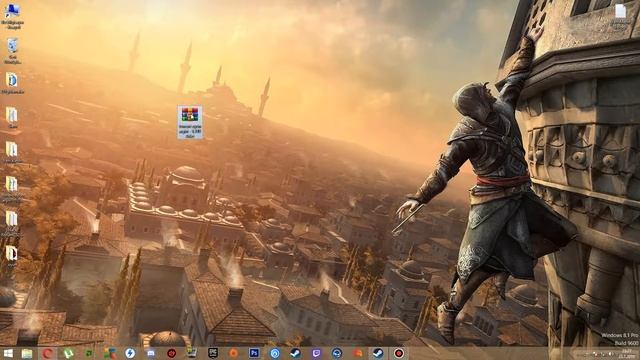Open the Steam icon next to Twitch
Viewport: 640px width, 360px height.
[296, 353]
